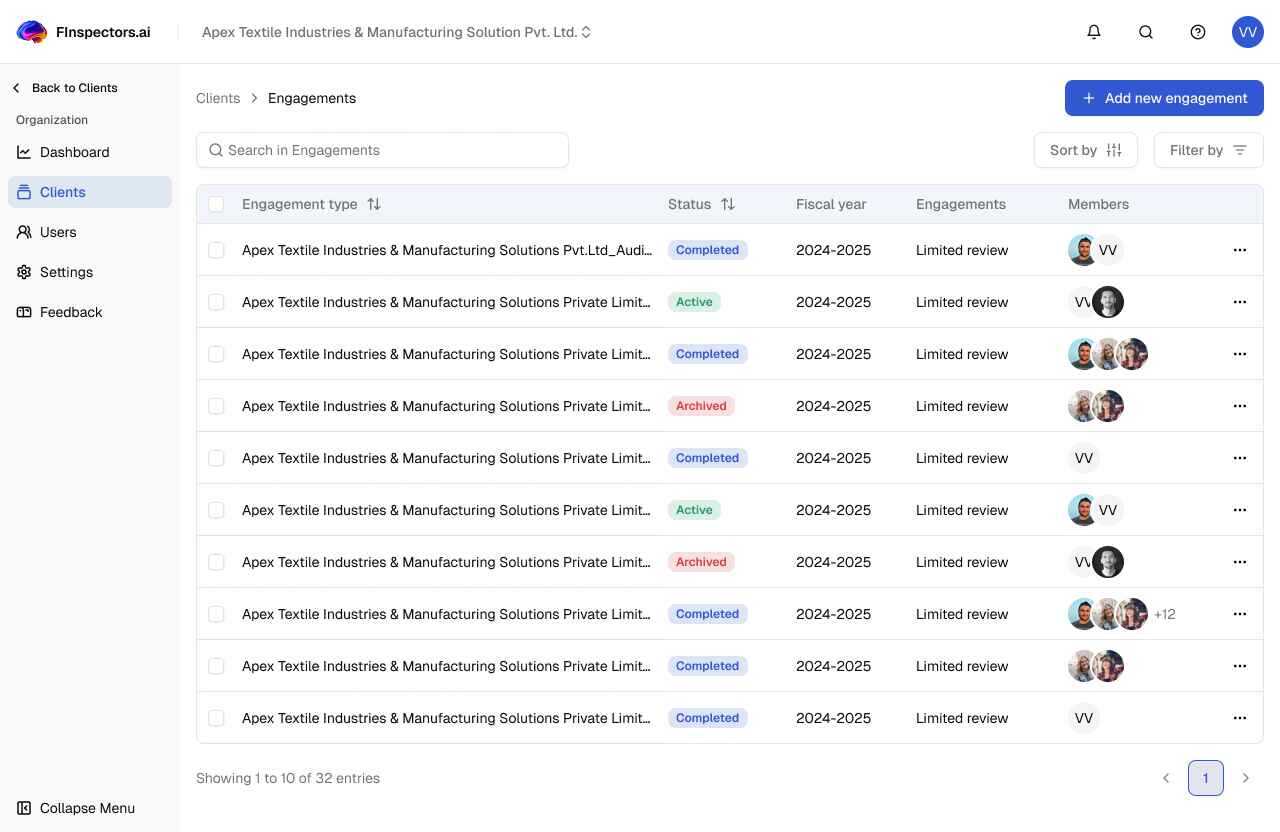This screenshot has height=832, width=1280.
Task: Check the first engagement row checkbox
Action: coord(216,250)
